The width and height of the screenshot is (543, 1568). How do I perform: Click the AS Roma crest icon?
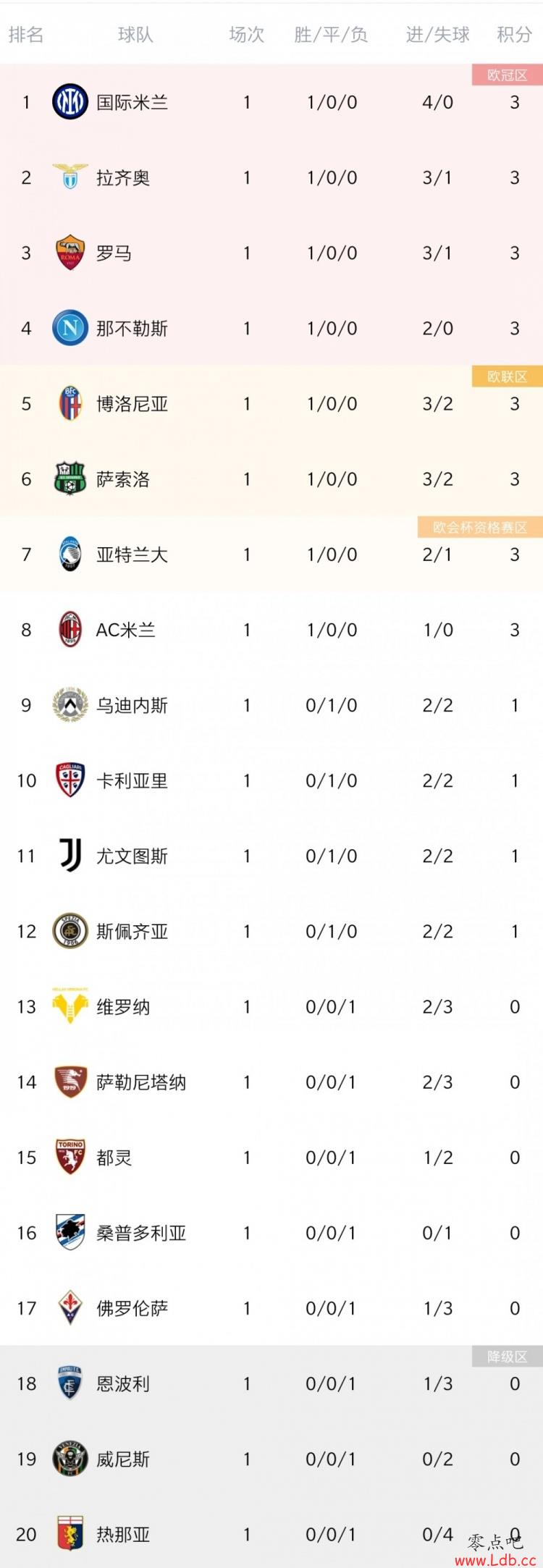pos(70,253)
